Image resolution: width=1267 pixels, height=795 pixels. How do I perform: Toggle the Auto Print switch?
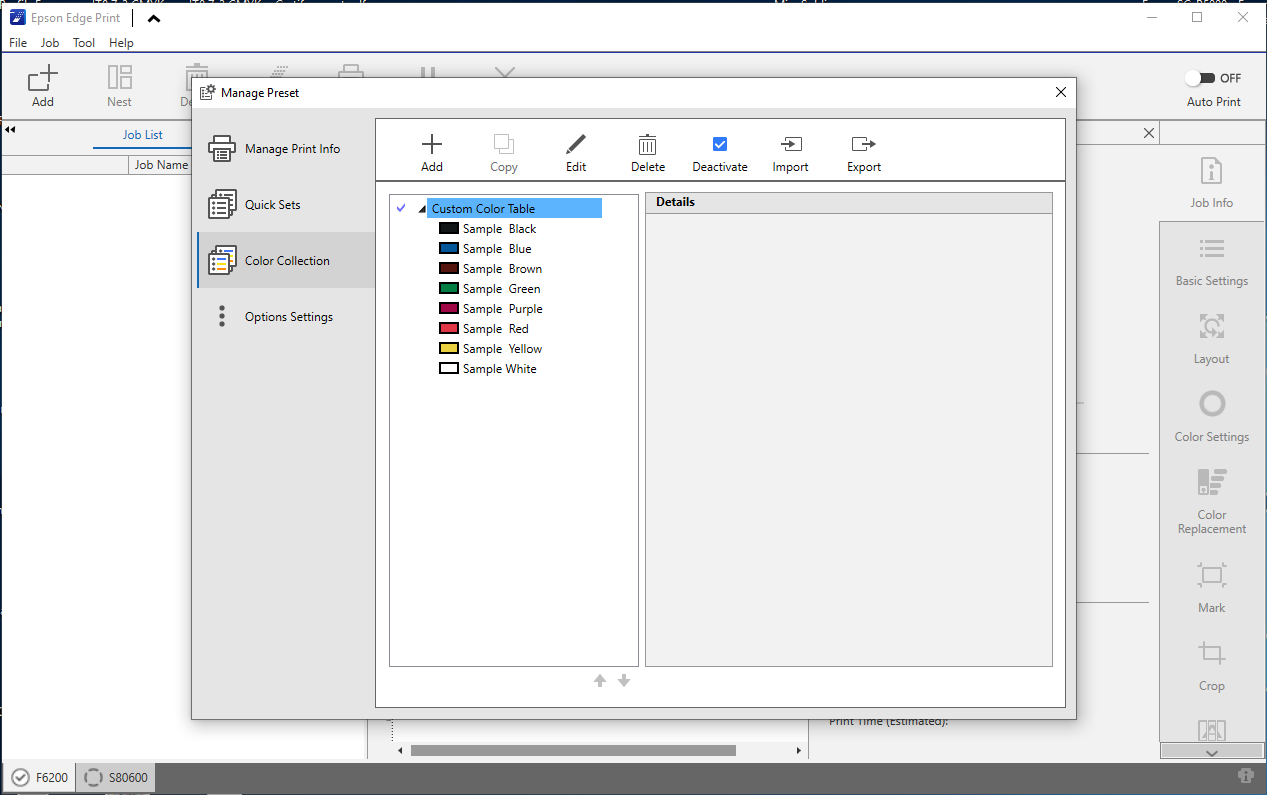(1199, 78)
